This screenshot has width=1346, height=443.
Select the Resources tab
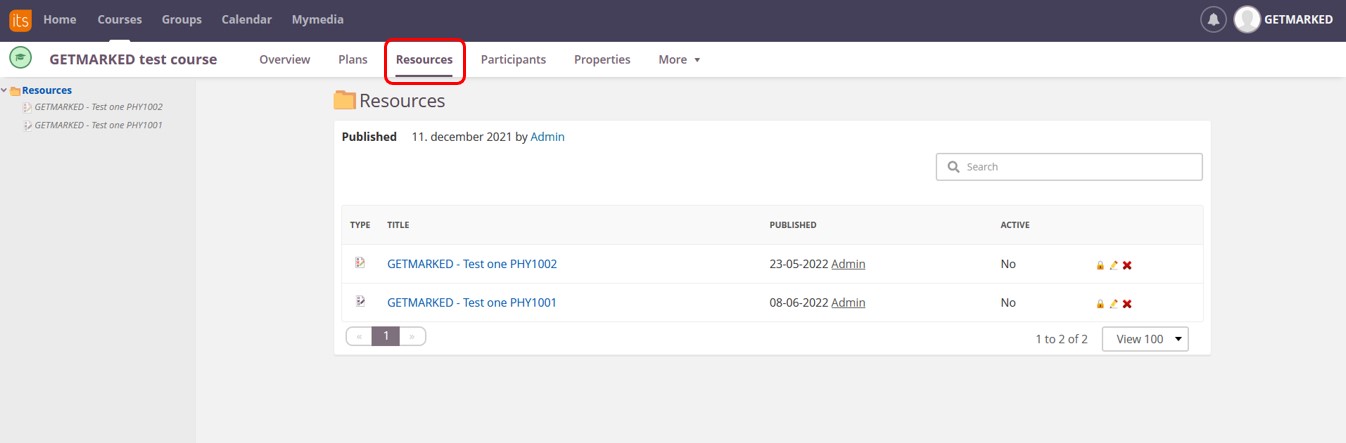[x=424, y=60]
